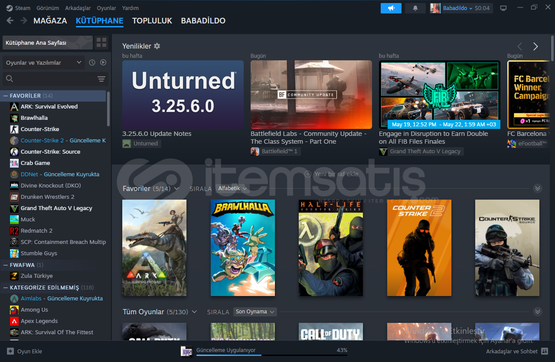Expand the Tüm Oyunlar shelf title dropdown
The image size is (555, 362).
pyautogui.click(x=194, y=312)
